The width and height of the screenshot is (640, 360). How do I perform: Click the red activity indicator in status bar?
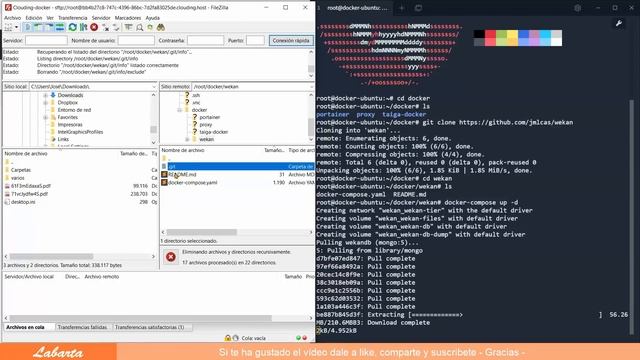[x=304, y=338]
